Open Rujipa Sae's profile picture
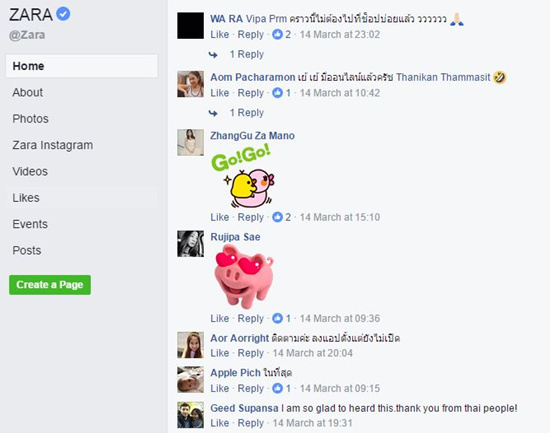Screen dimensions: 550x433 [x=190, y=244]
